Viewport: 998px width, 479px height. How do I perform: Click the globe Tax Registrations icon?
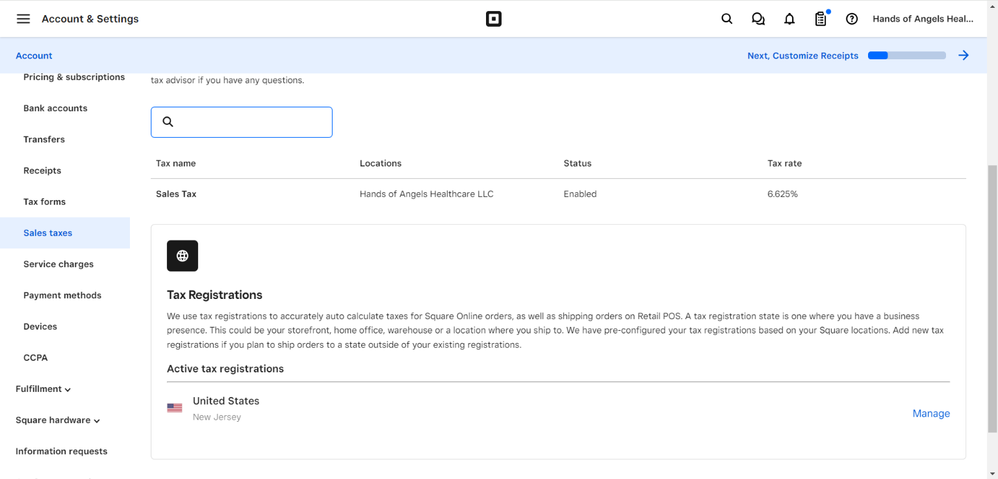pyautogui.click(x=182, y=256)
